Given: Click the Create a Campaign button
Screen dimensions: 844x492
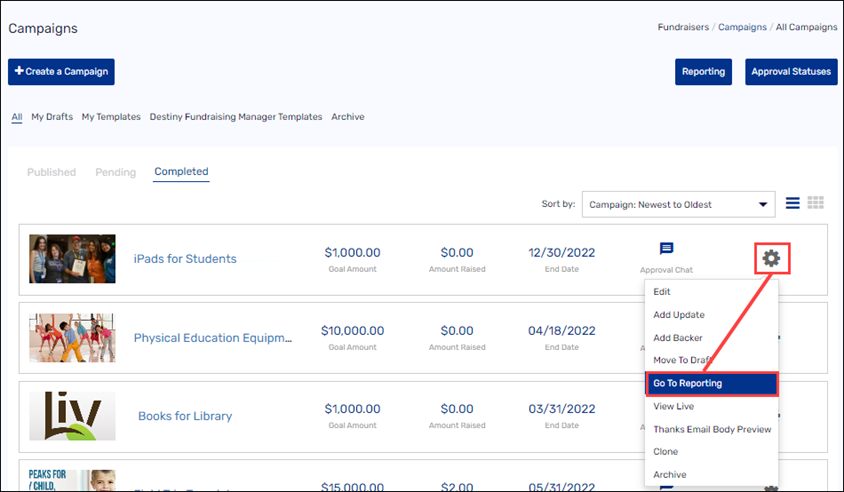Looking at the screenshot, I should (61, 72).
